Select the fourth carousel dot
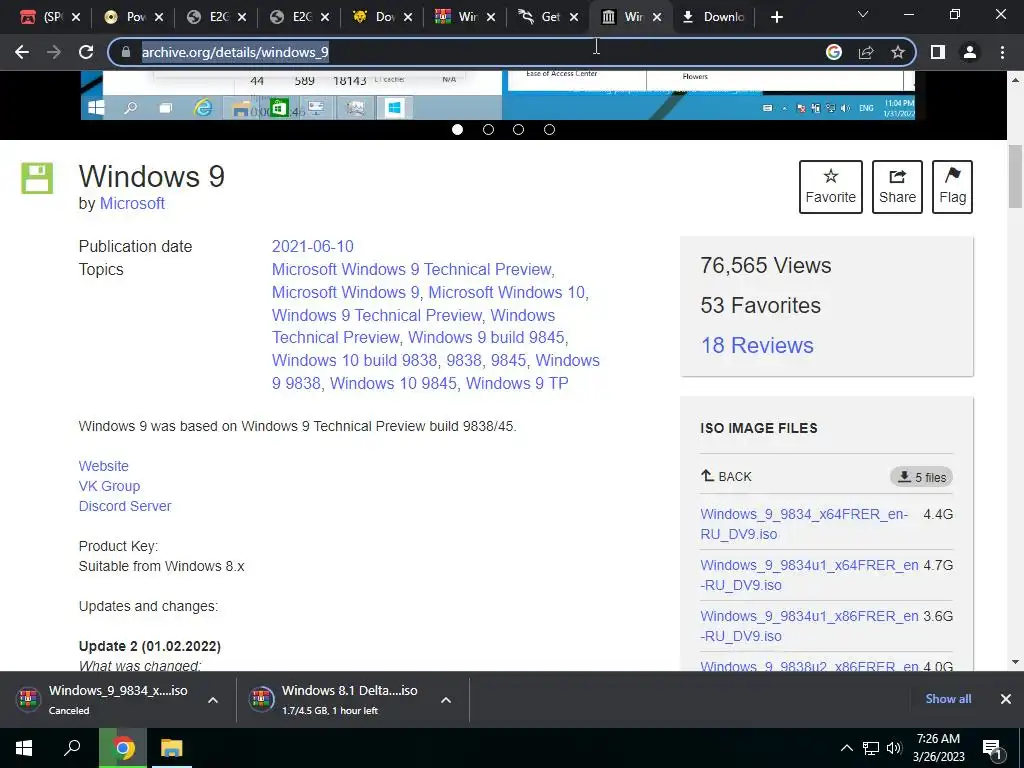Viewport: 1024px width, 768px height. [549, 129]
